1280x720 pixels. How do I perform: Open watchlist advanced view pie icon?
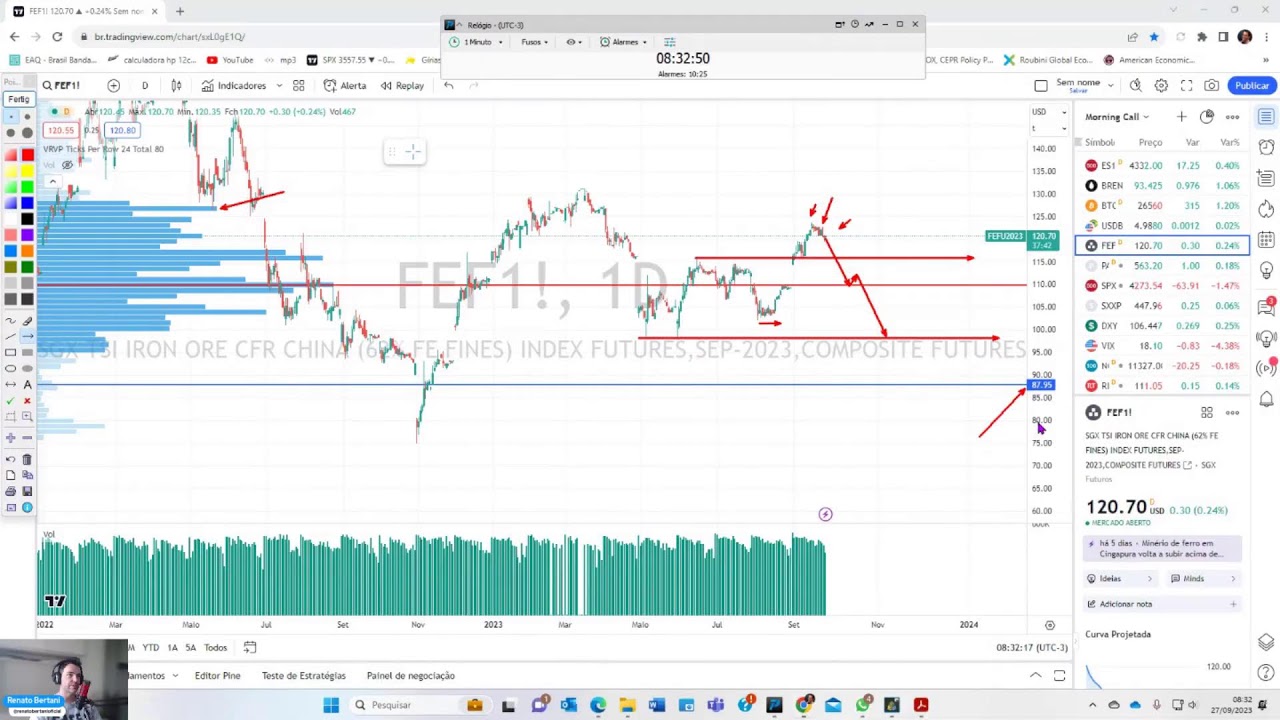1207,117
